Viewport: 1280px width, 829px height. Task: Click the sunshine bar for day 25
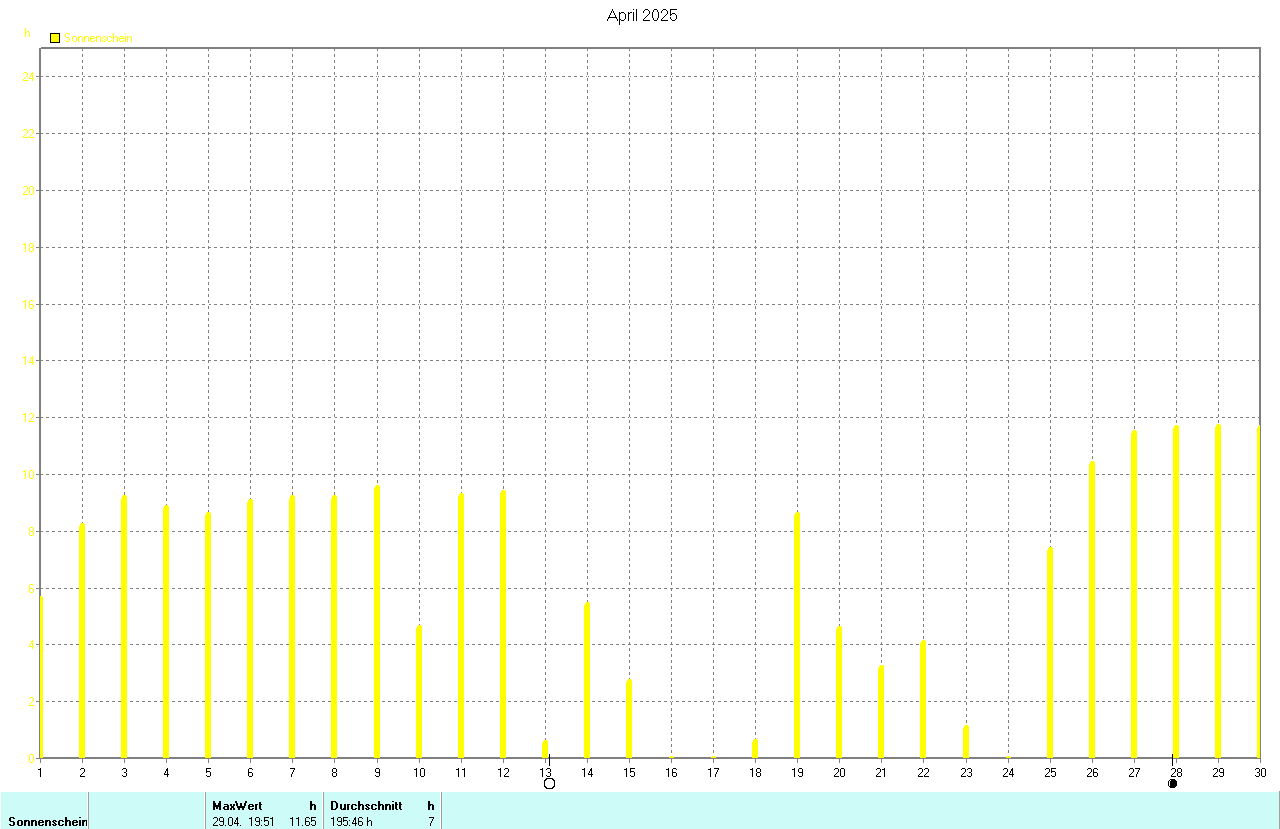click(x=1050, y=653)
